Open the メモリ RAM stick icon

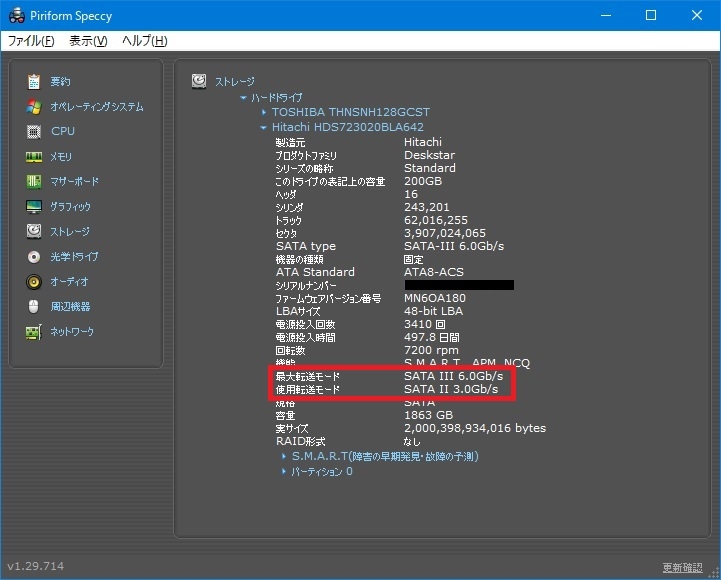point(34,157)
